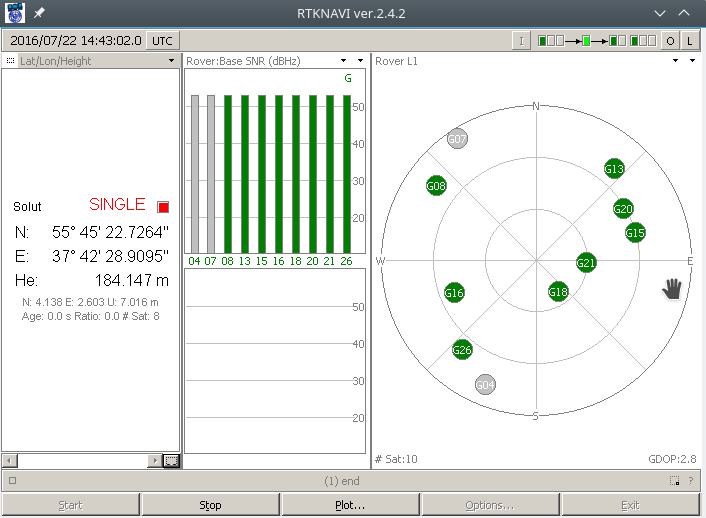Click the input stream 'I' button
706x518 pixels.
(521, 41)
